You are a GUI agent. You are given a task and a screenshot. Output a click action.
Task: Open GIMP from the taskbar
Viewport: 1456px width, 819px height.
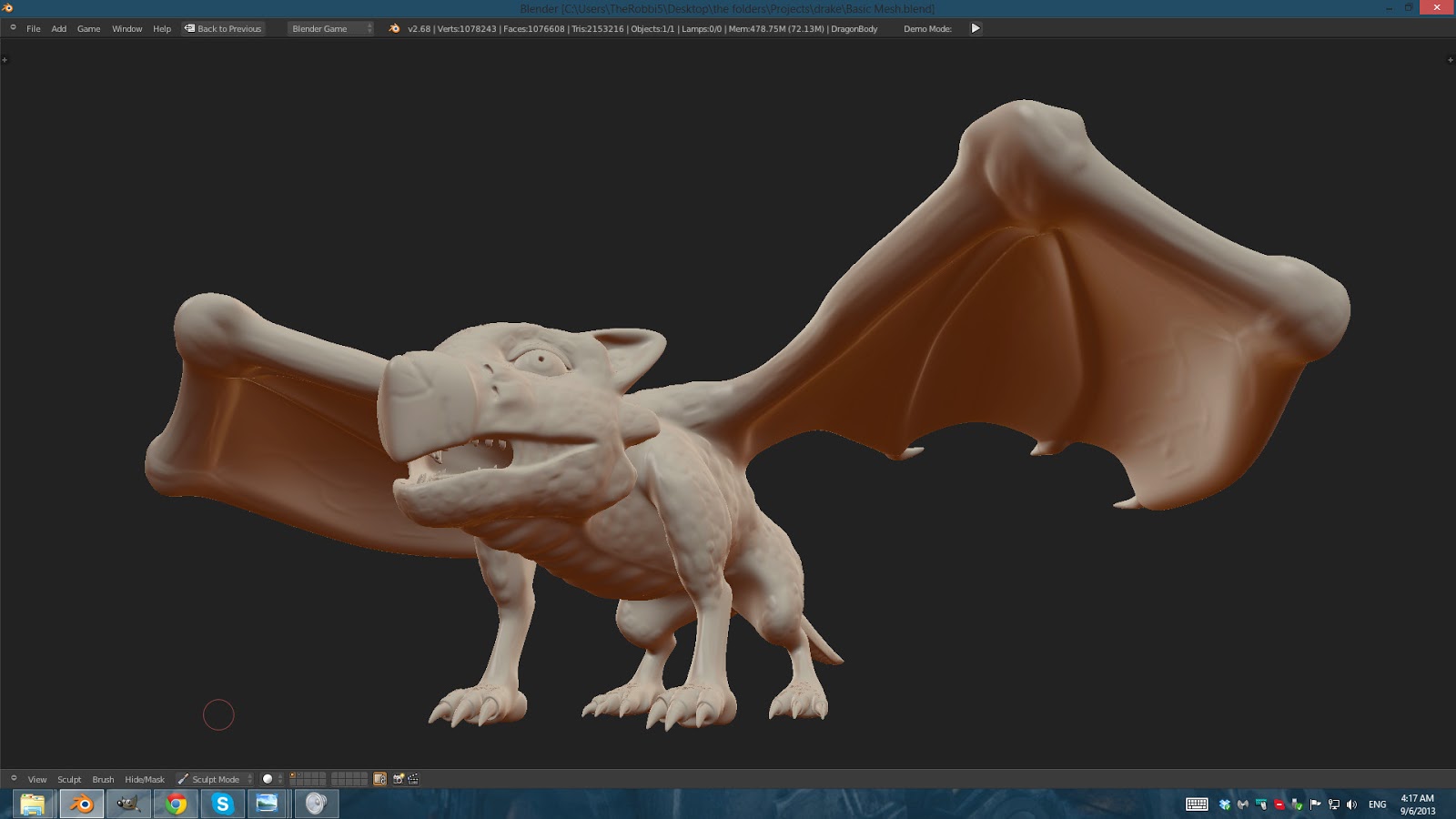(x=127, y=804)
